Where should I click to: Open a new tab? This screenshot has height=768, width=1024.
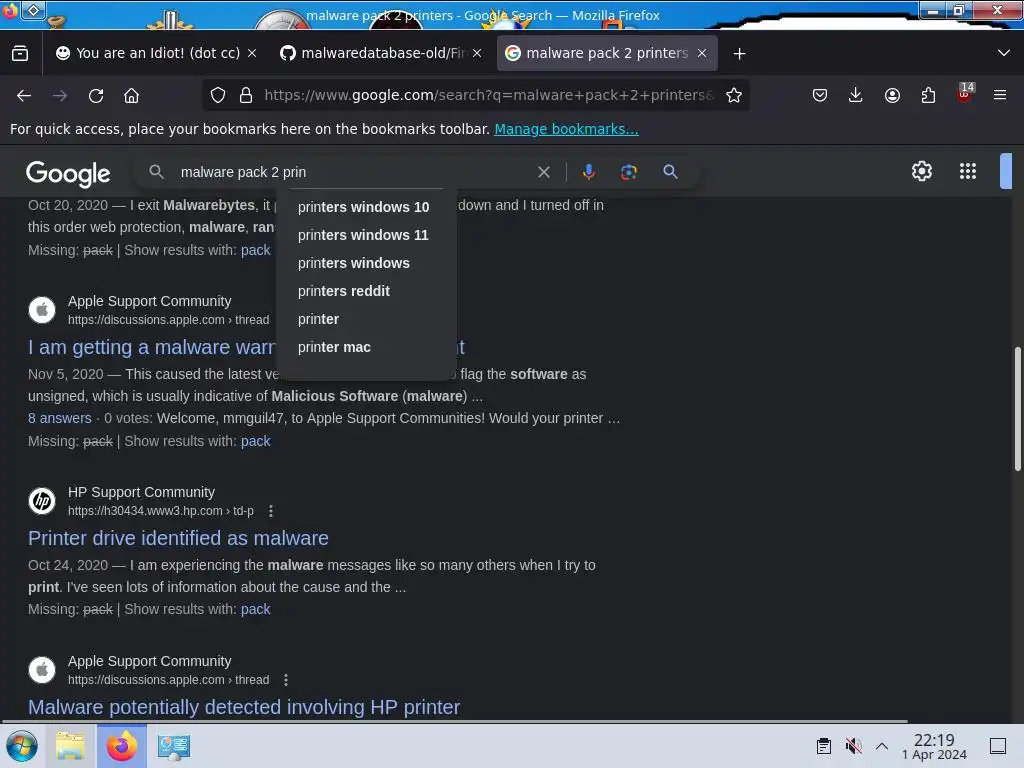(739, 54)
